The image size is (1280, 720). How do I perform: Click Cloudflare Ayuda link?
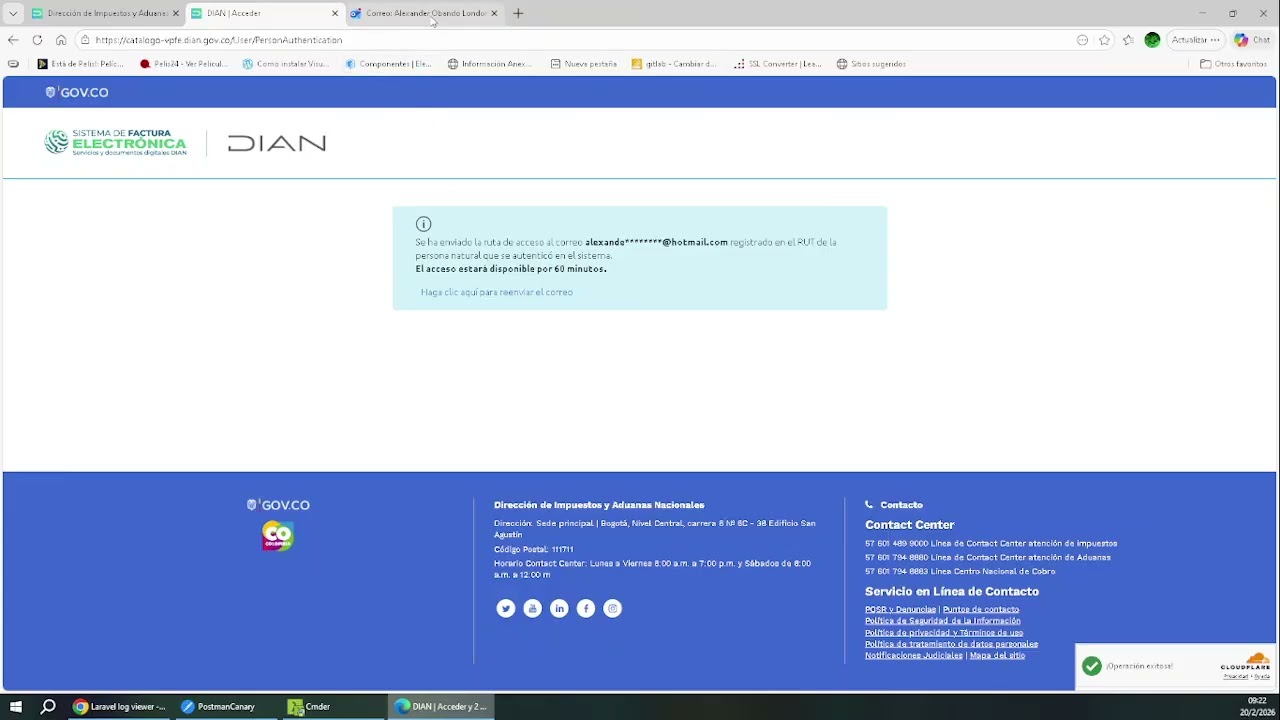coord(1262,676)
